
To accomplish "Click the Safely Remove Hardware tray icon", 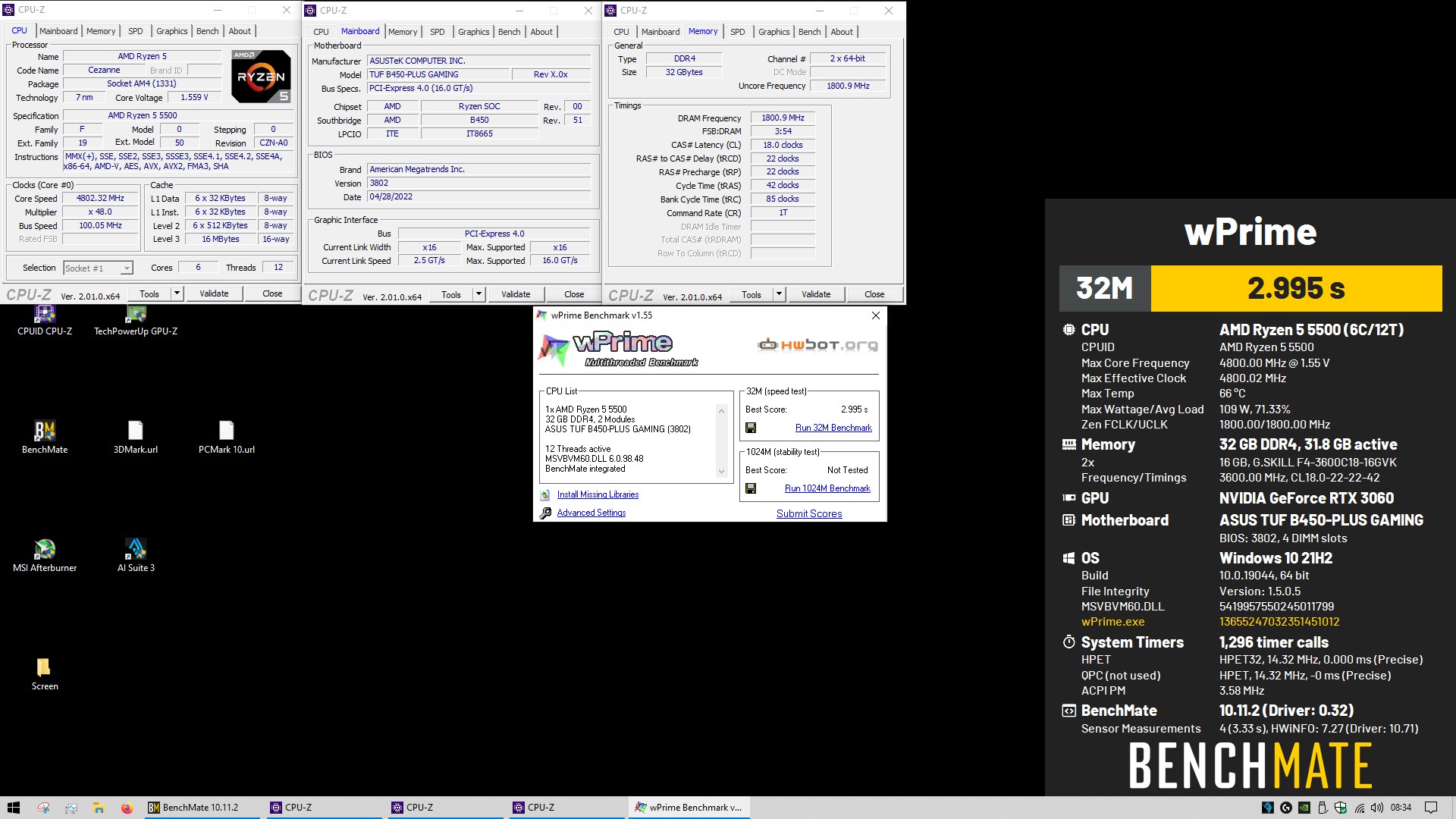I will pyautogui.click(x=1323, y=808).
